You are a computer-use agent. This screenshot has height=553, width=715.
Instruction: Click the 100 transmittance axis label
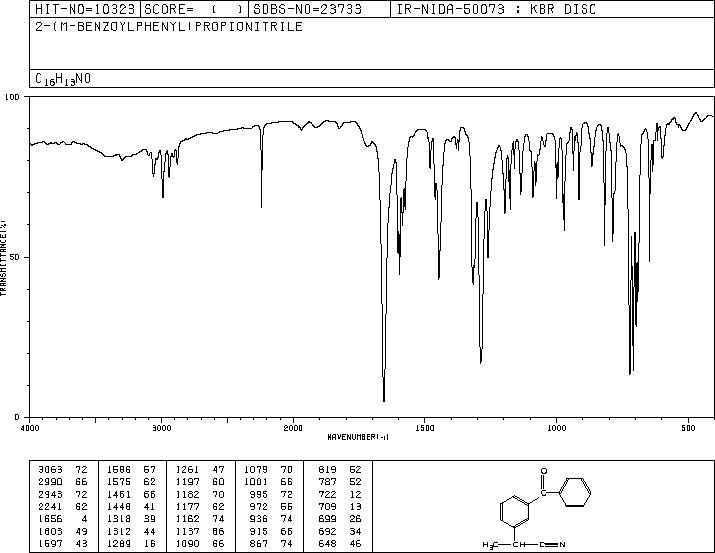click(12, 97)
